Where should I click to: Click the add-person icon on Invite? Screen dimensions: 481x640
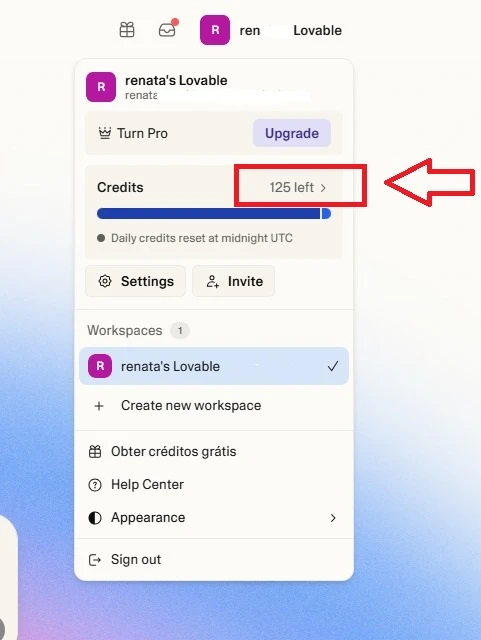tap(213, 281)
